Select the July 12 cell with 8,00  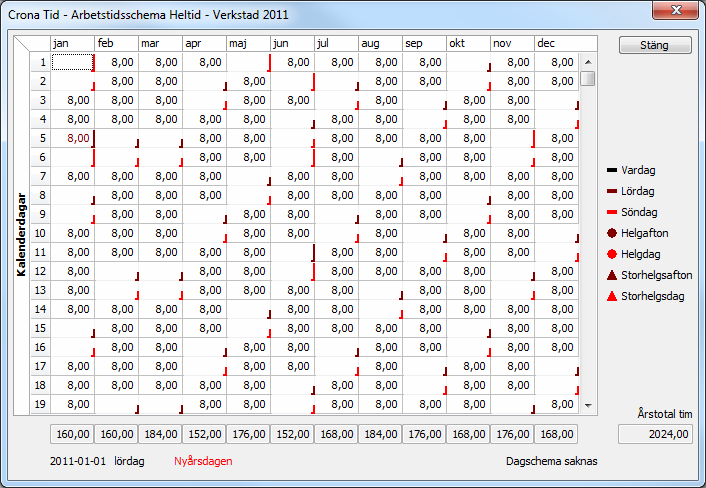coord(337,271)
